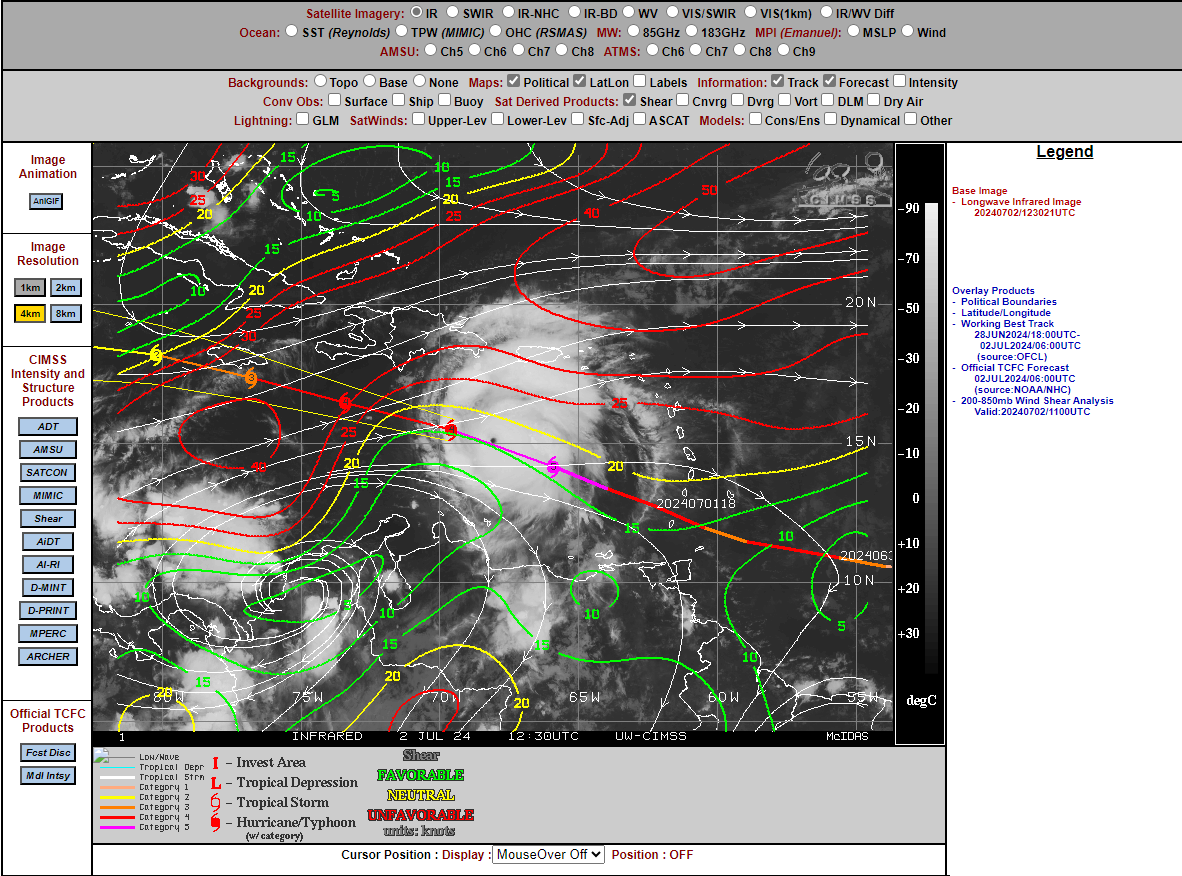Select WV satellite imagery

click(629, 12)
